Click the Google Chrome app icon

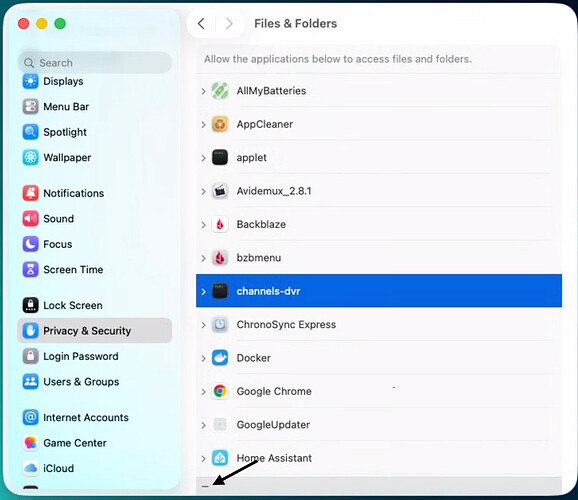pyautogui.click(x=220, y=391)
